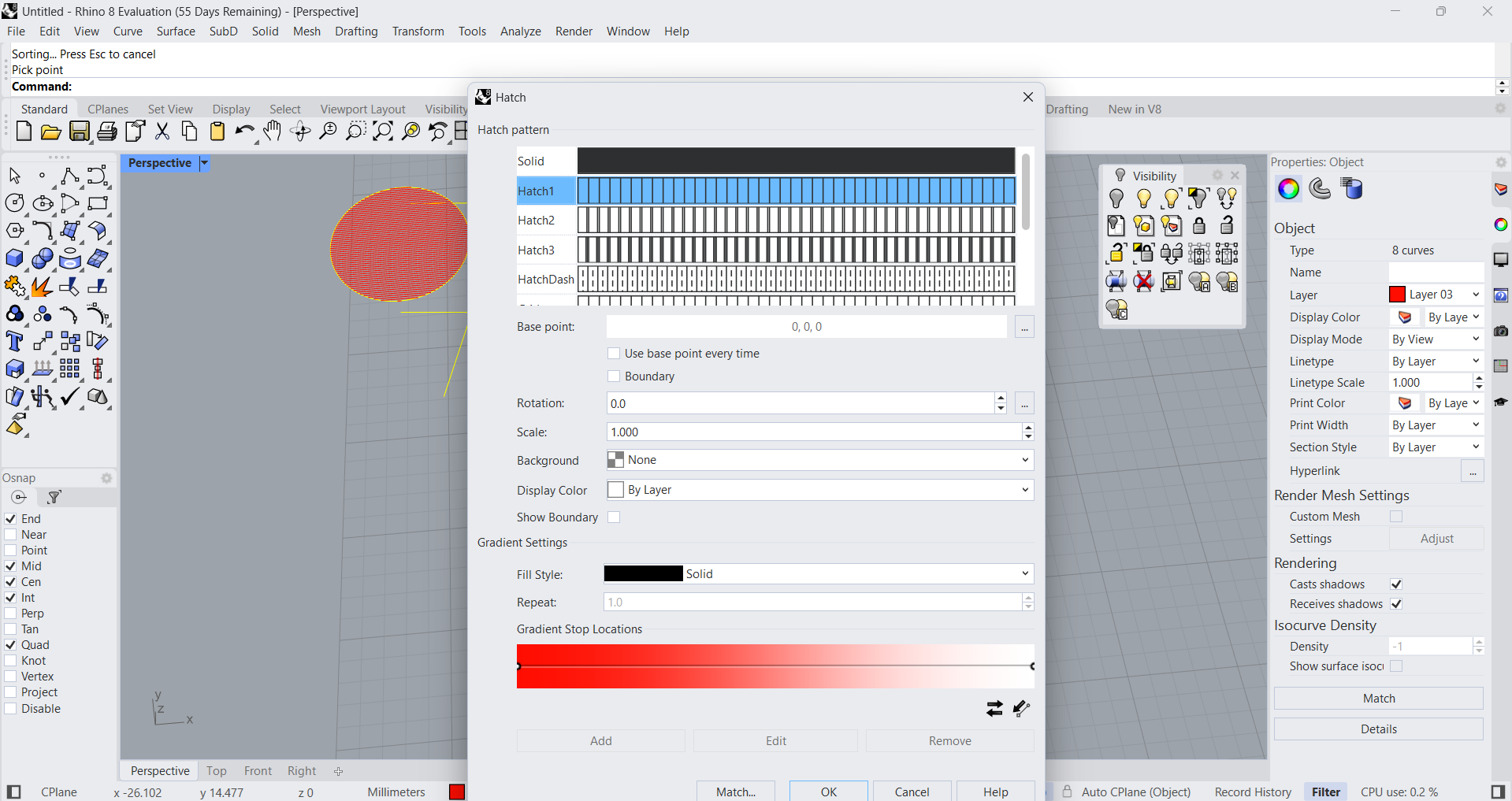Click the reverse gradient swap arrows icon
Viewport: 1512px width, 801px height.
click(x=994, y=709)
